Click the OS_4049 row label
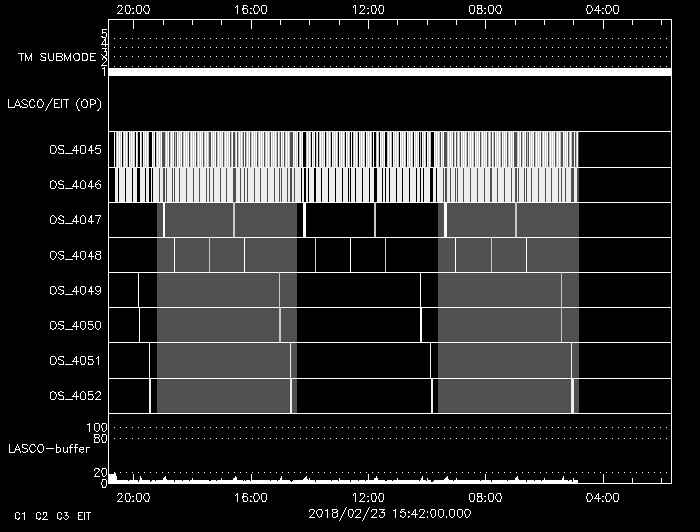Screen dimensions: 700x532 pyautogui.click(x=75, y=291)
